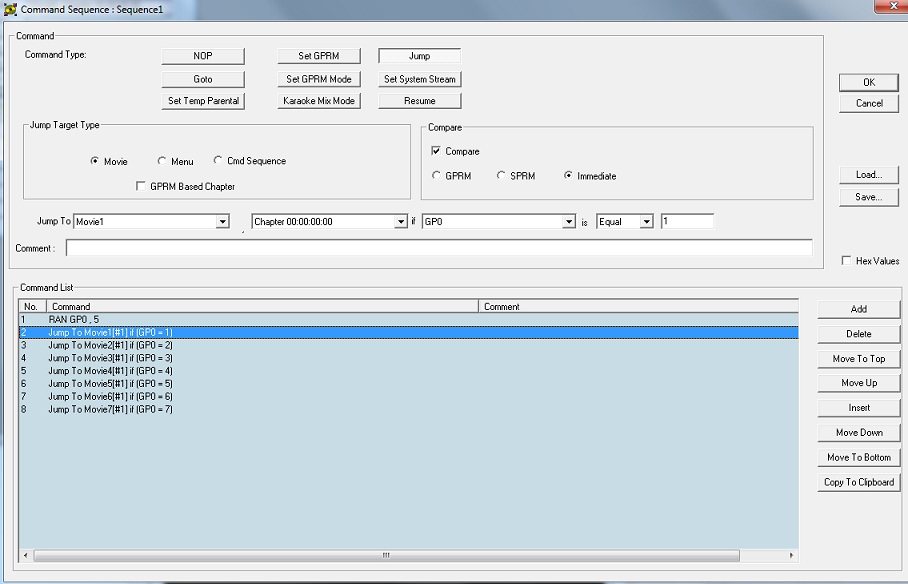Confirm with the OK button

point(869,82)
